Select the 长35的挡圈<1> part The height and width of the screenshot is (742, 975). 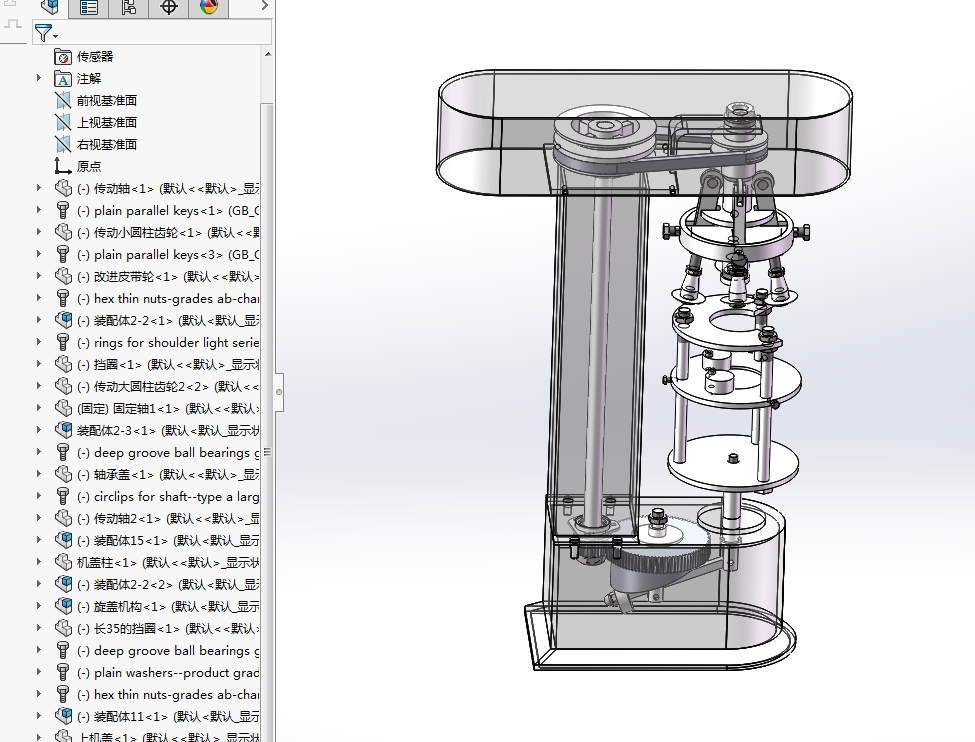pyautogui.click(x=167, y=629)
